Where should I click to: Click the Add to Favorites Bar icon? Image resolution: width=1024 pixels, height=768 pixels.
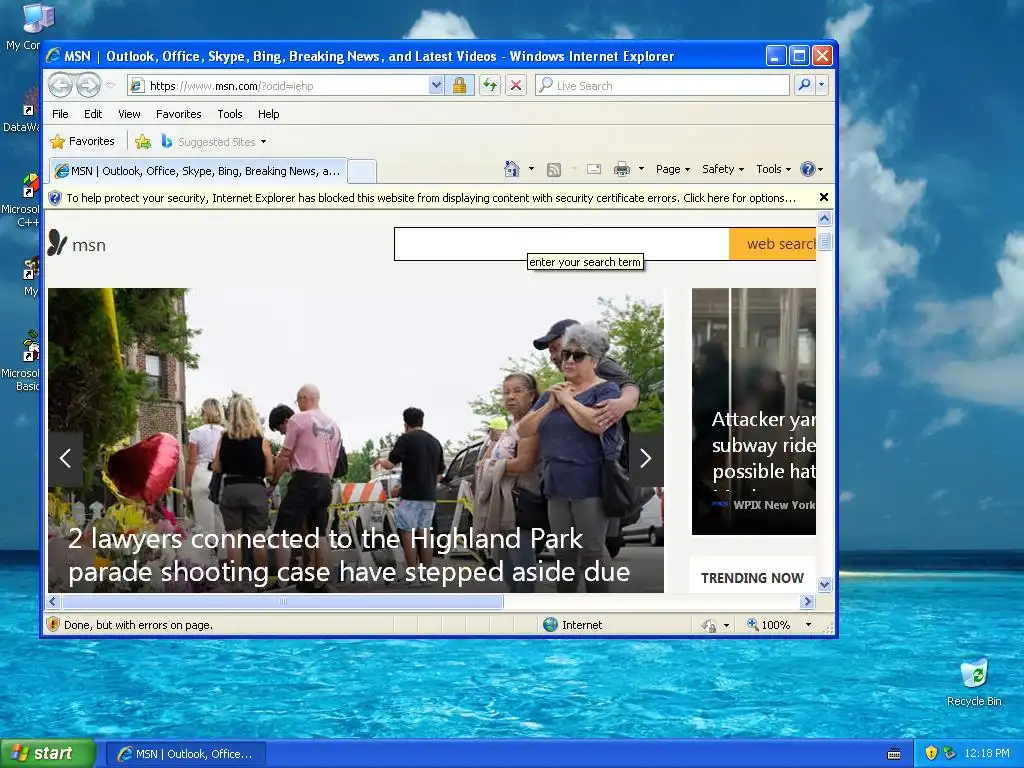point(143,141)
